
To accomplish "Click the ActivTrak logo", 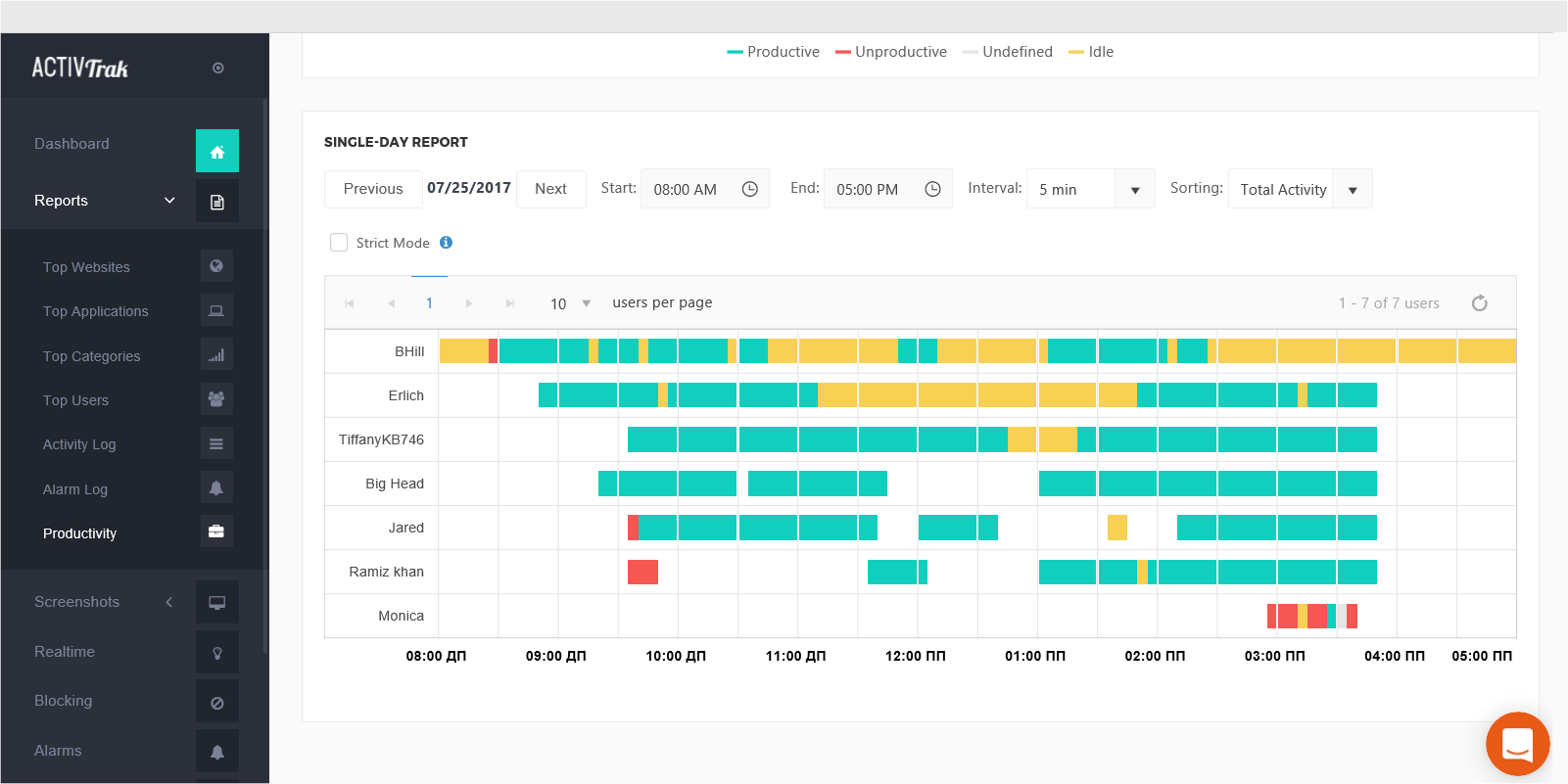I will tap(80, 68).
